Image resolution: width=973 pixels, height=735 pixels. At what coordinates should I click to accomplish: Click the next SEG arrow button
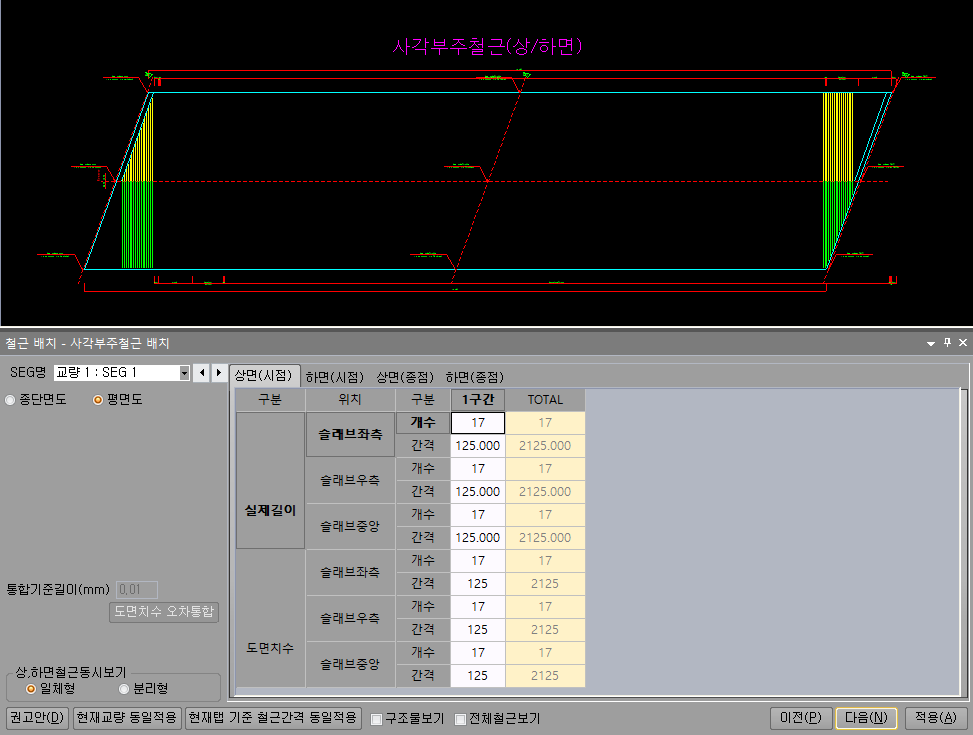click(218, 372)
